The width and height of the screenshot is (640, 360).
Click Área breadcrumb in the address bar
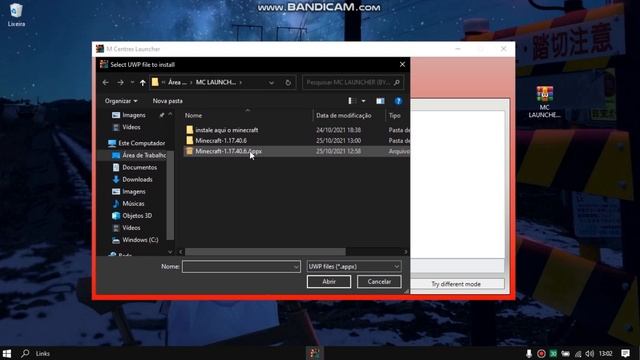[177, 82]
